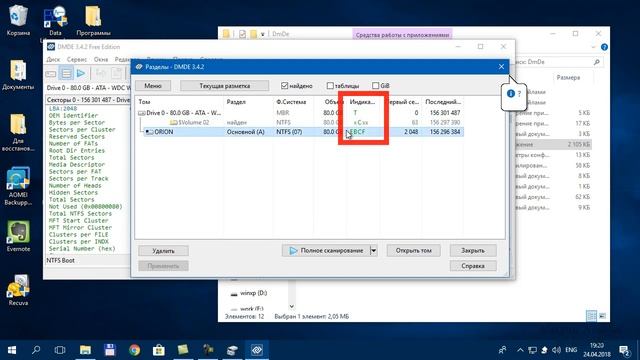The width and height of the screenshot is (640, 360).
Task: Click the Справка button
Action: (473, 266)
